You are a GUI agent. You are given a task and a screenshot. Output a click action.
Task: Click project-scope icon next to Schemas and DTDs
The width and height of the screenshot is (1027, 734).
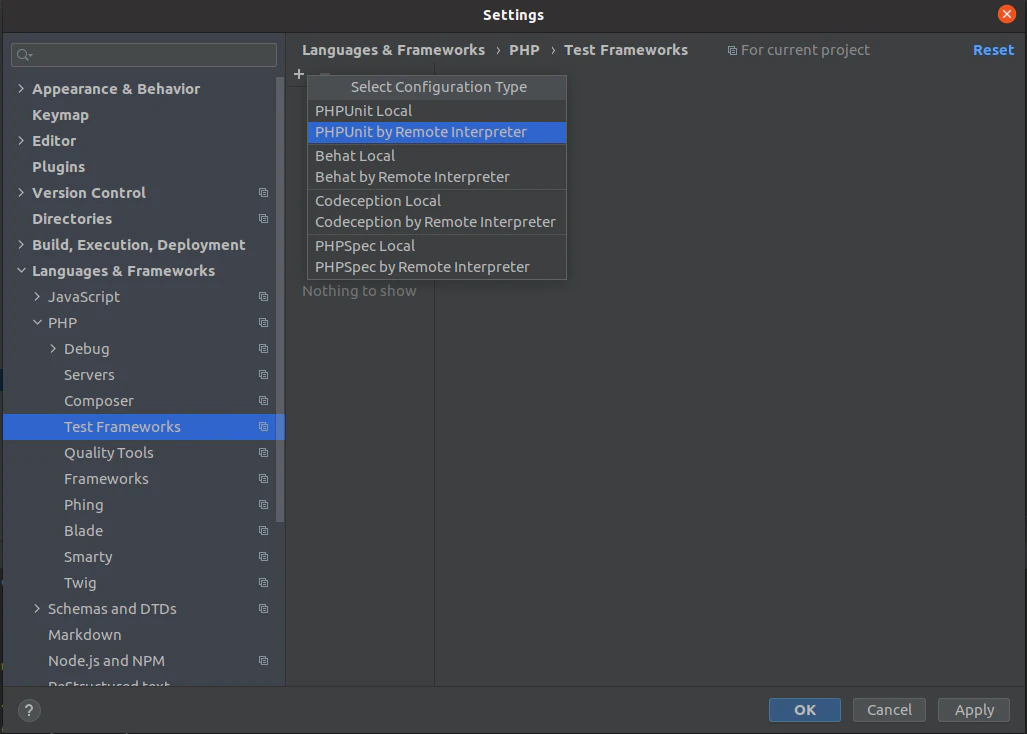pyautogui.click(x=263, y=609)
